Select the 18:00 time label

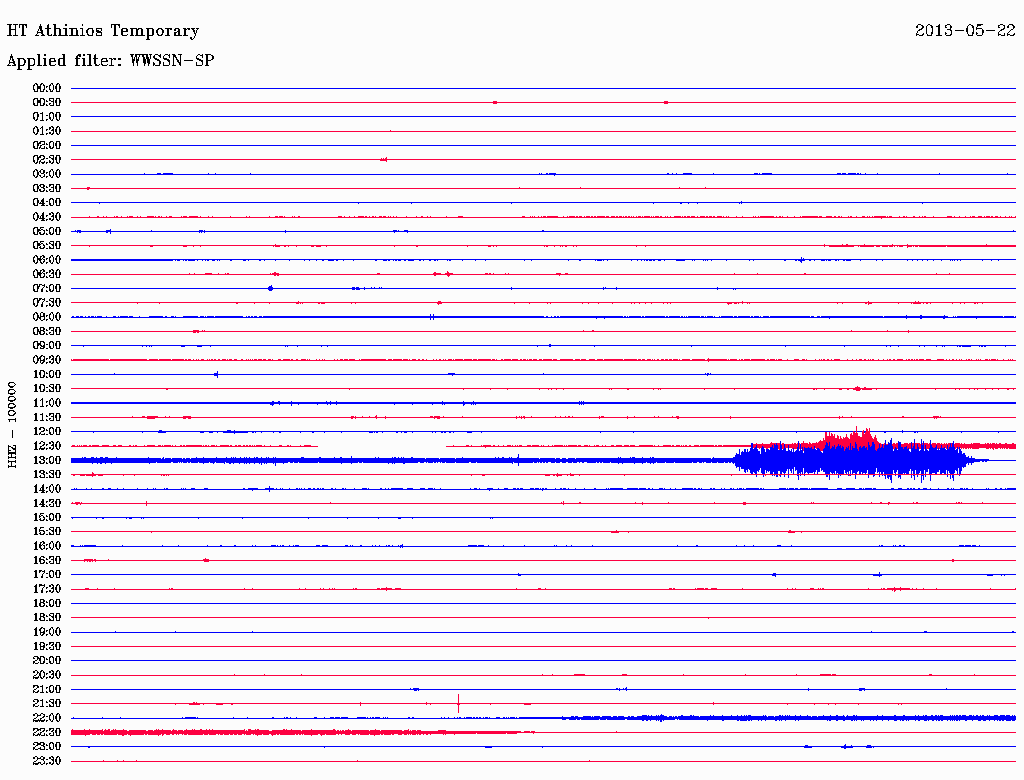pos(47,603)
